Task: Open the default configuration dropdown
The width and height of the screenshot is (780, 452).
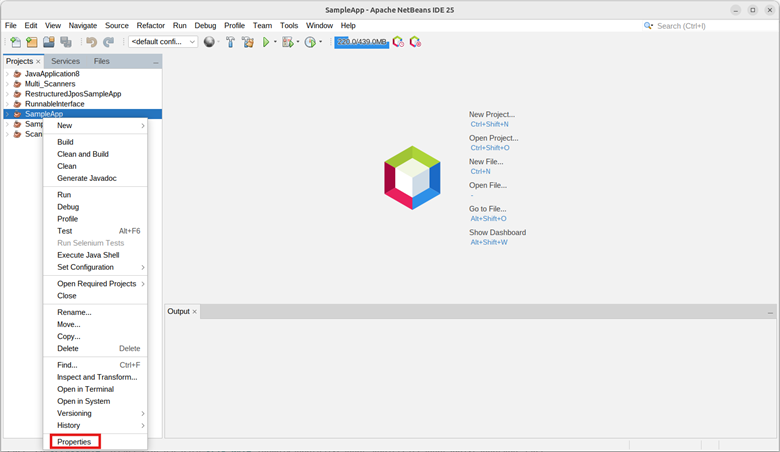Action: click(x=163, y=42)
